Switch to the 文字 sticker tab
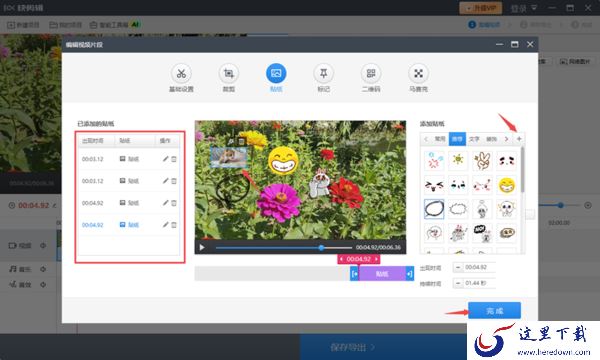 (x=474, y=139)
